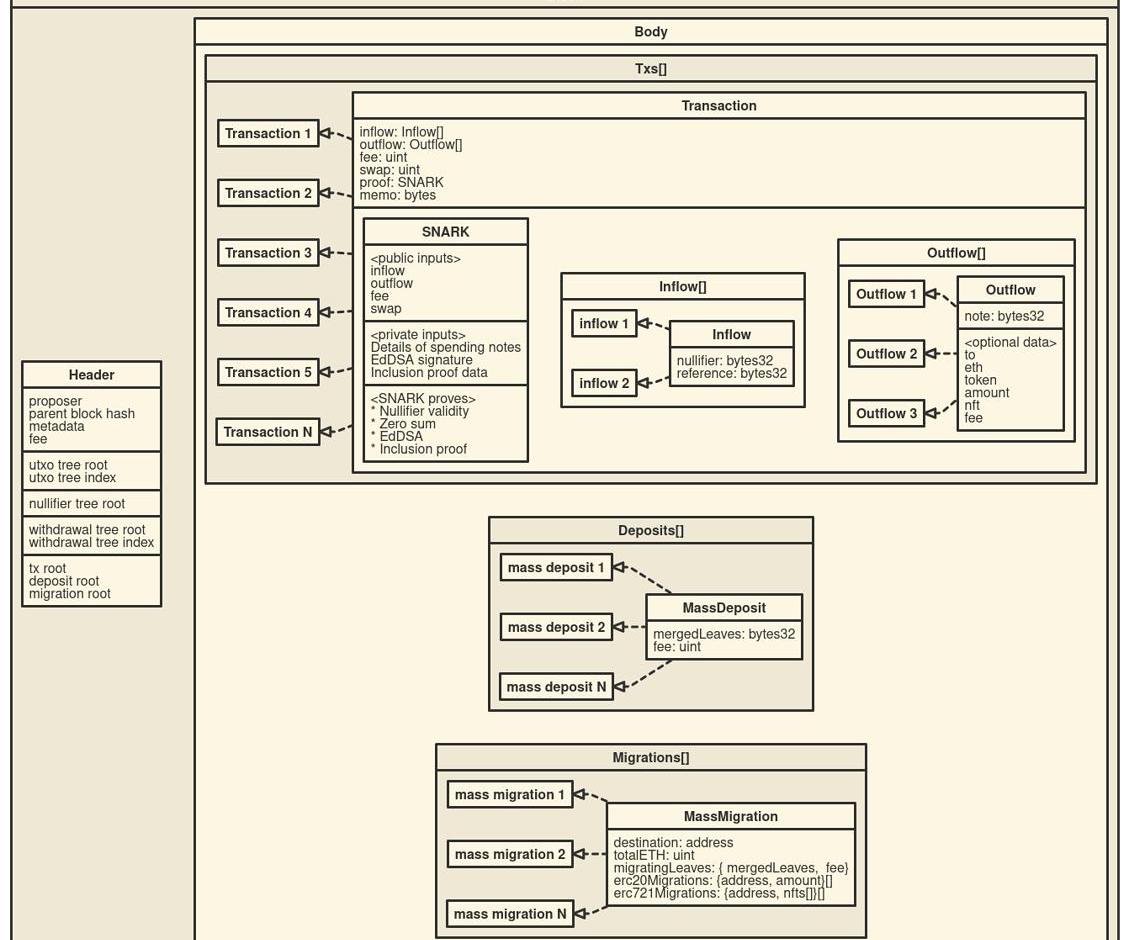
Task: Select the Outflow 1 box
Action: (886, 294)
